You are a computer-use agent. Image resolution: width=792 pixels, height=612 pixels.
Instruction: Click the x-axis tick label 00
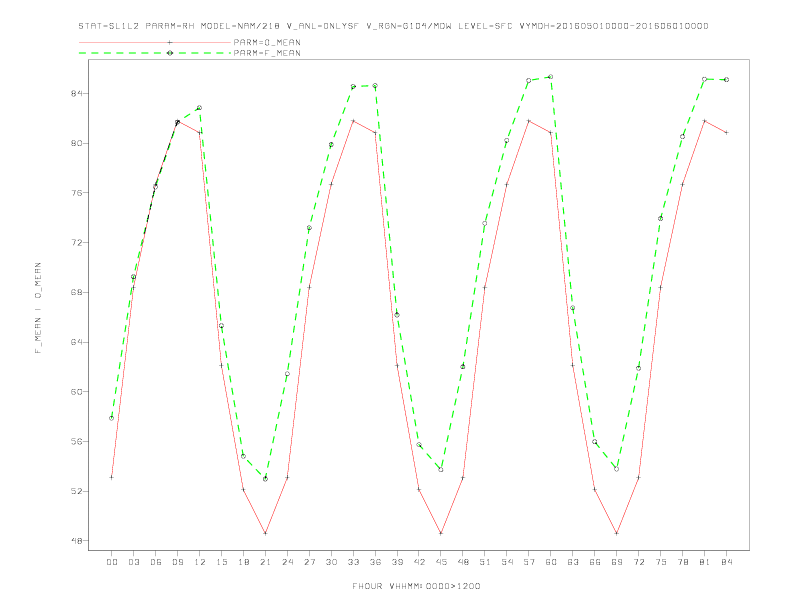[112, 562]
